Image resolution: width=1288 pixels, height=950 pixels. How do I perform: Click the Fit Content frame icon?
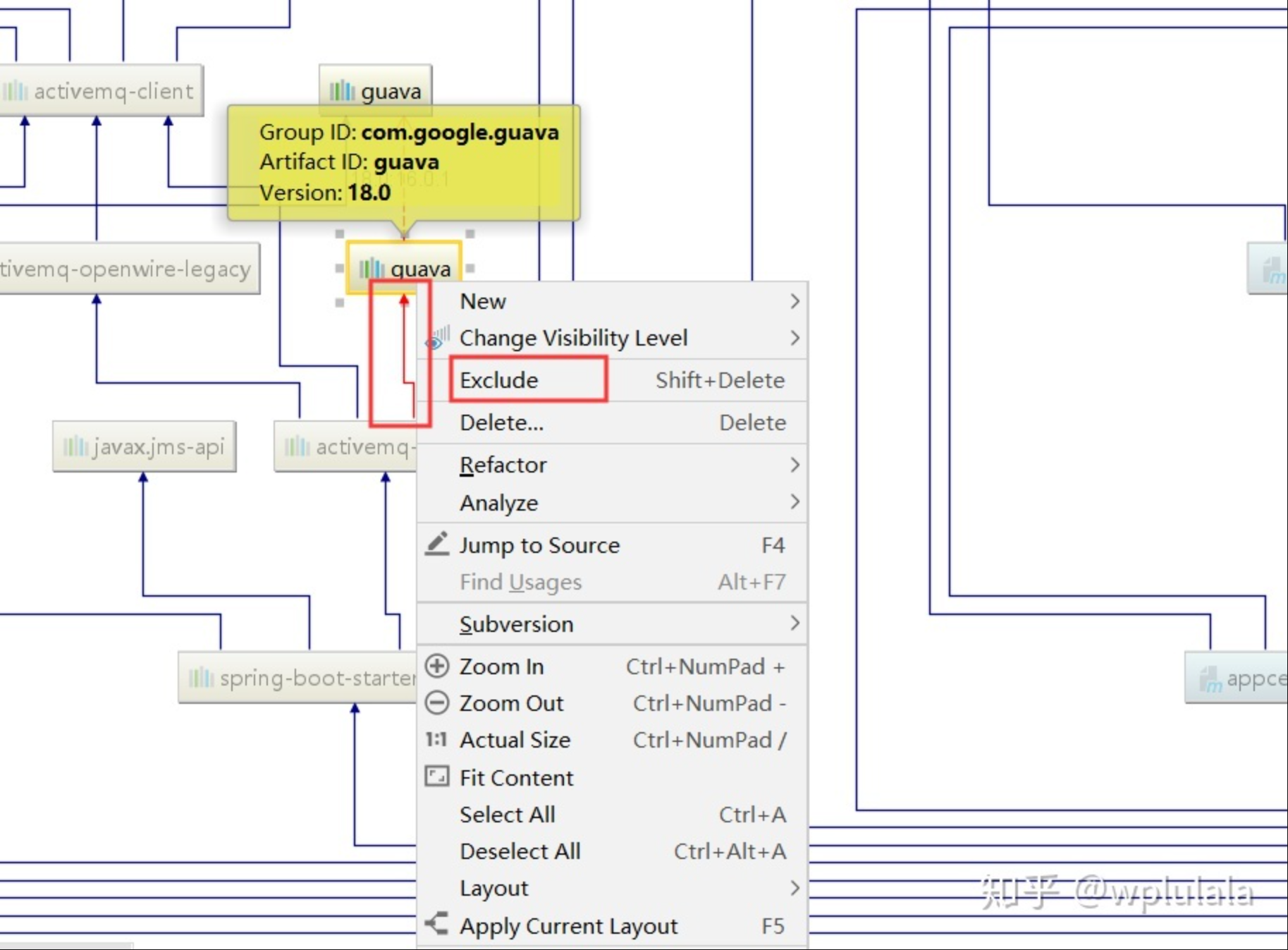click(437, 777)
